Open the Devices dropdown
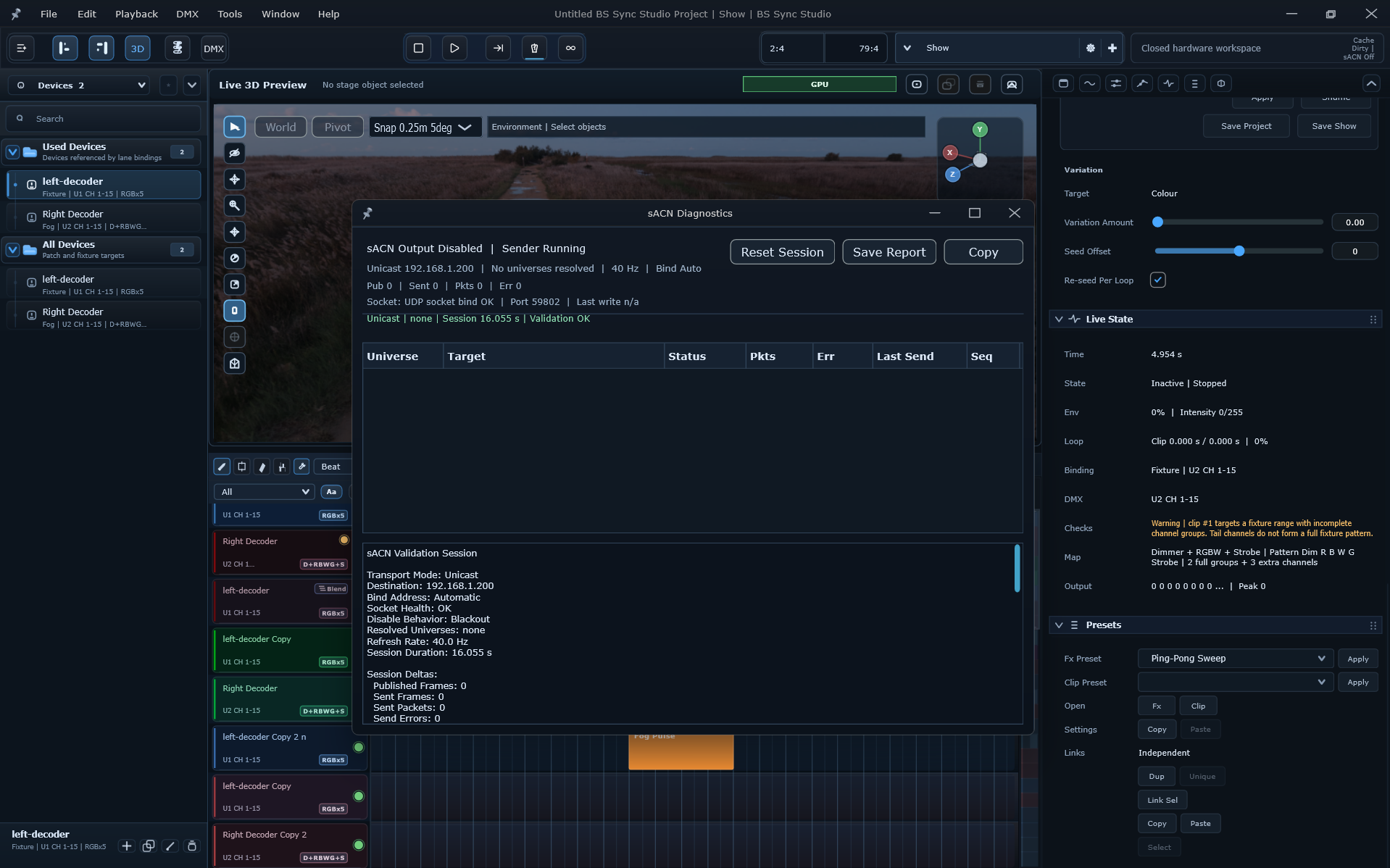Screen dimensions: 1390x868 (80, 85)
